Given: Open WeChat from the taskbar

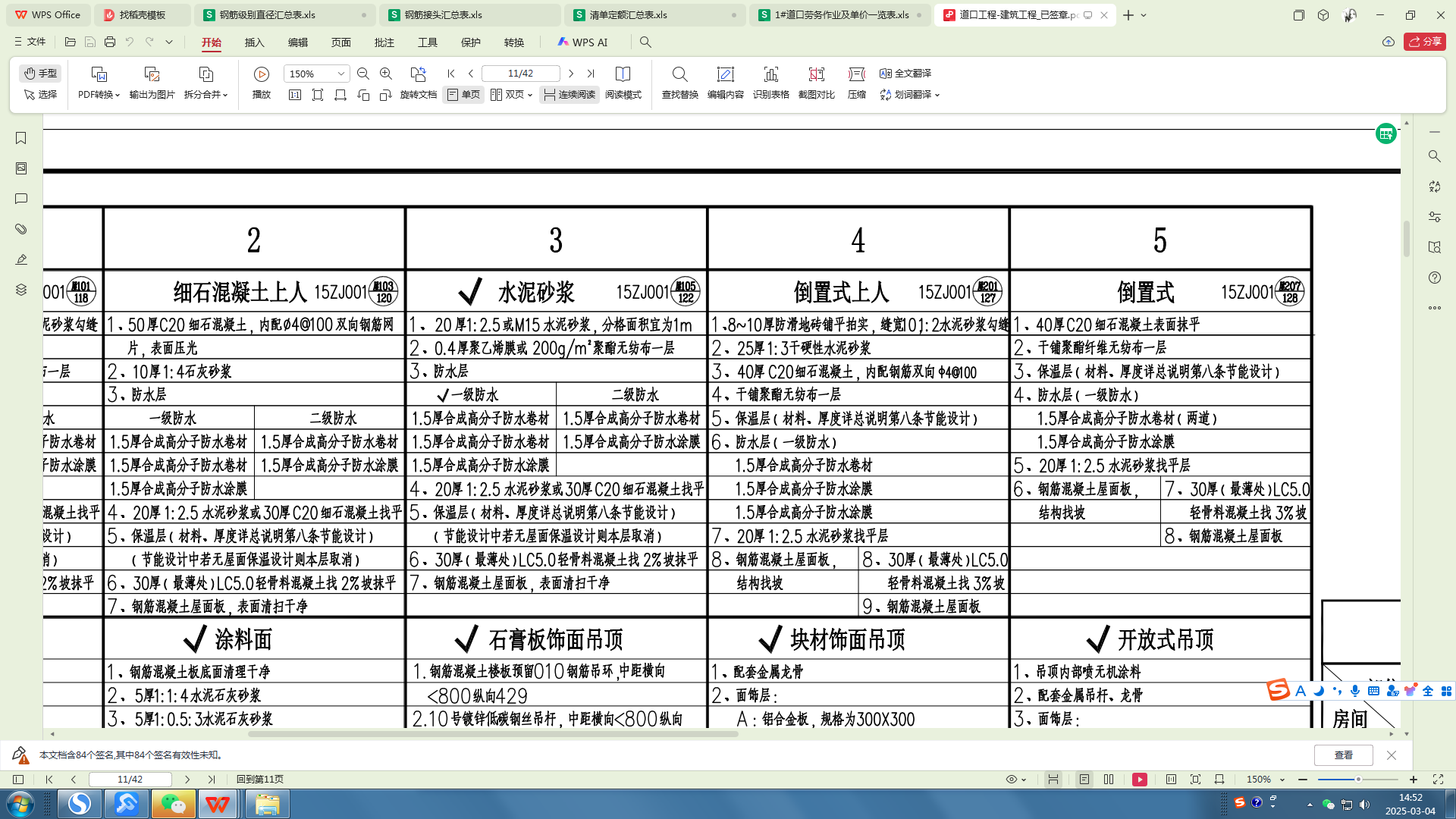Looking at the screenshot, I should 174,804.
